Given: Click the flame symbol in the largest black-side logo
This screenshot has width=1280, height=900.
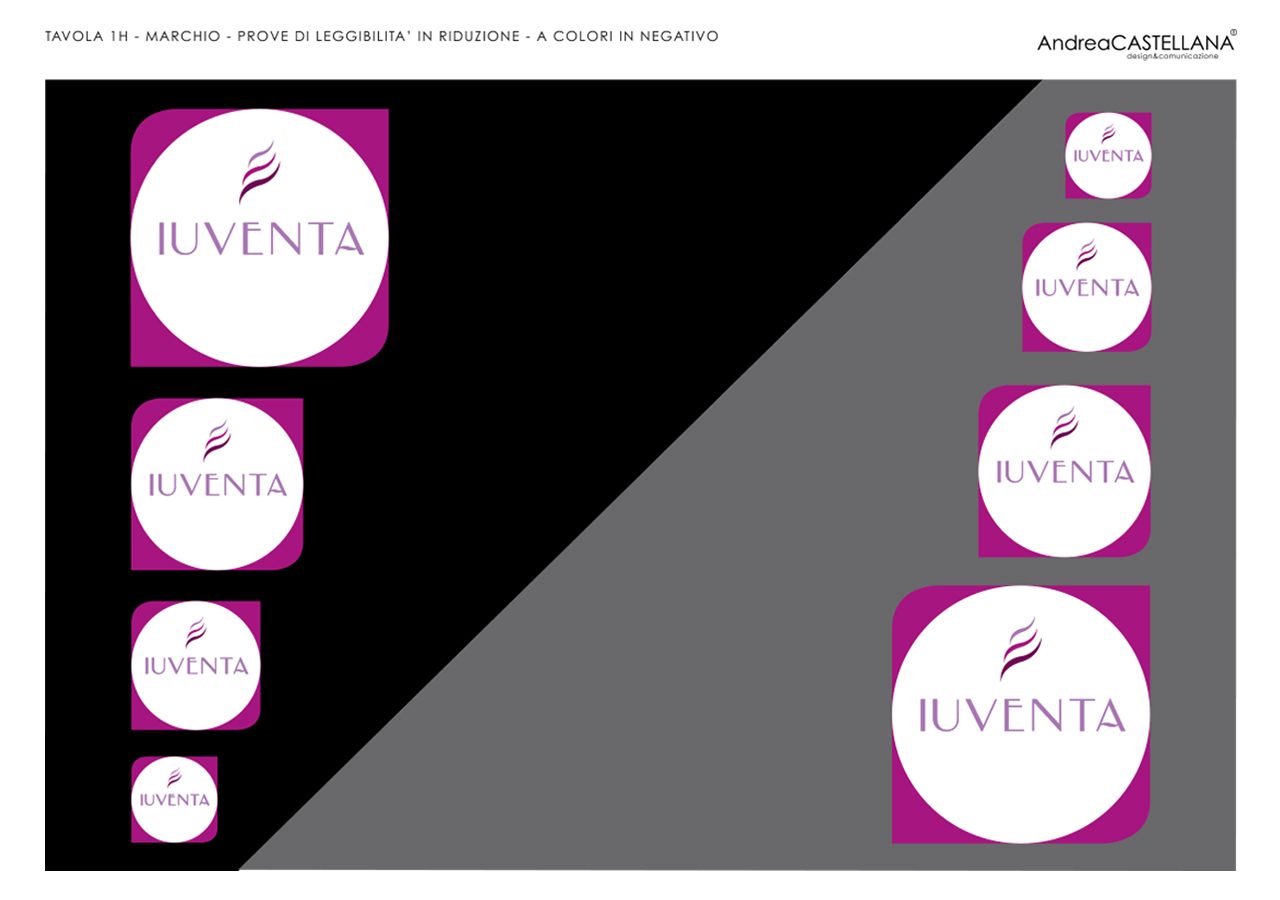Looking at the screenshot, I should point(256,172).
